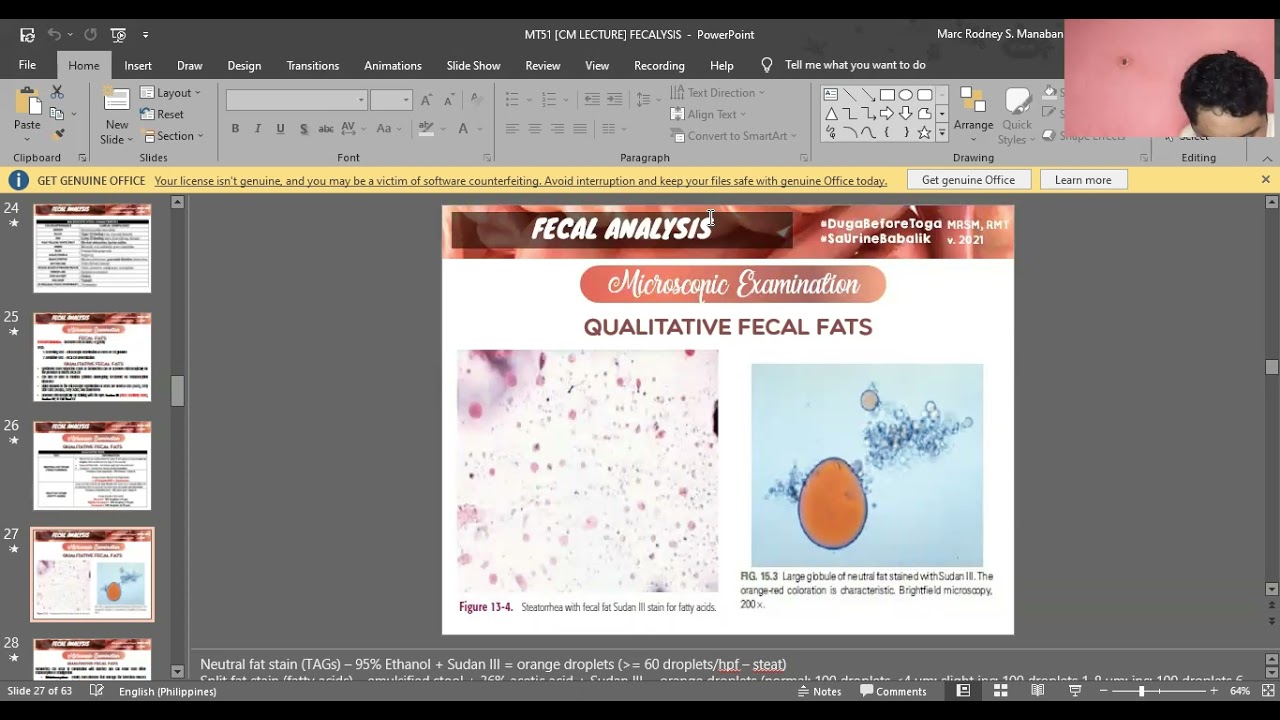Switch to Normal view in status bar

pyautogui.click(x=963, y=691)
